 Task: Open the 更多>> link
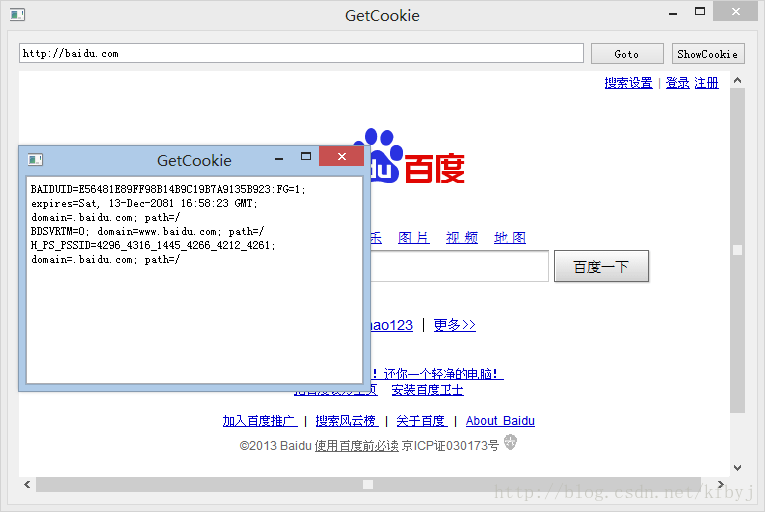(x=454, y=325)
